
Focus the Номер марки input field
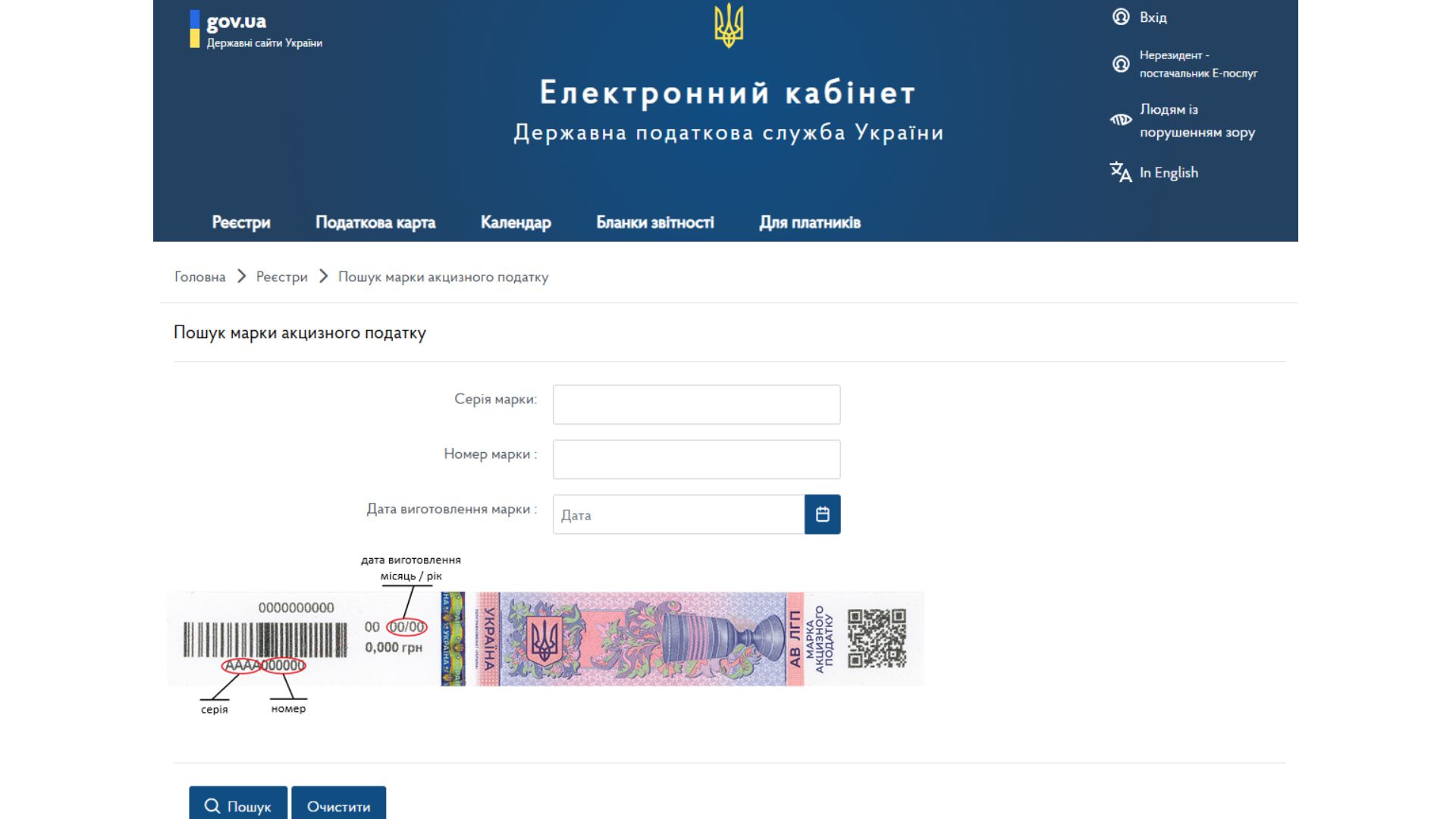(696, 460)
